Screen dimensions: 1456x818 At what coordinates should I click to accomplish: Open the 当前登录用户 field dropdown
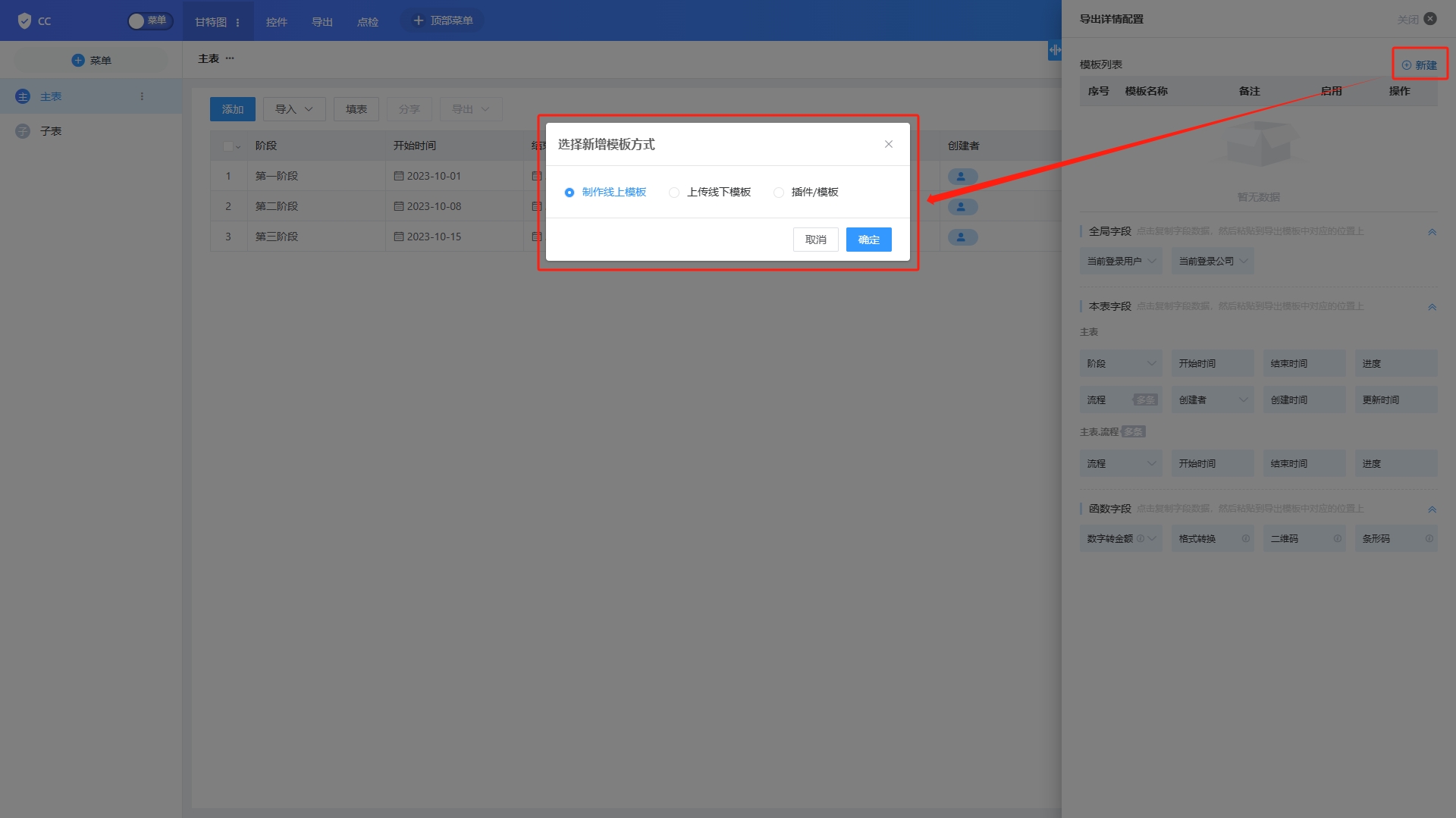1121,261
